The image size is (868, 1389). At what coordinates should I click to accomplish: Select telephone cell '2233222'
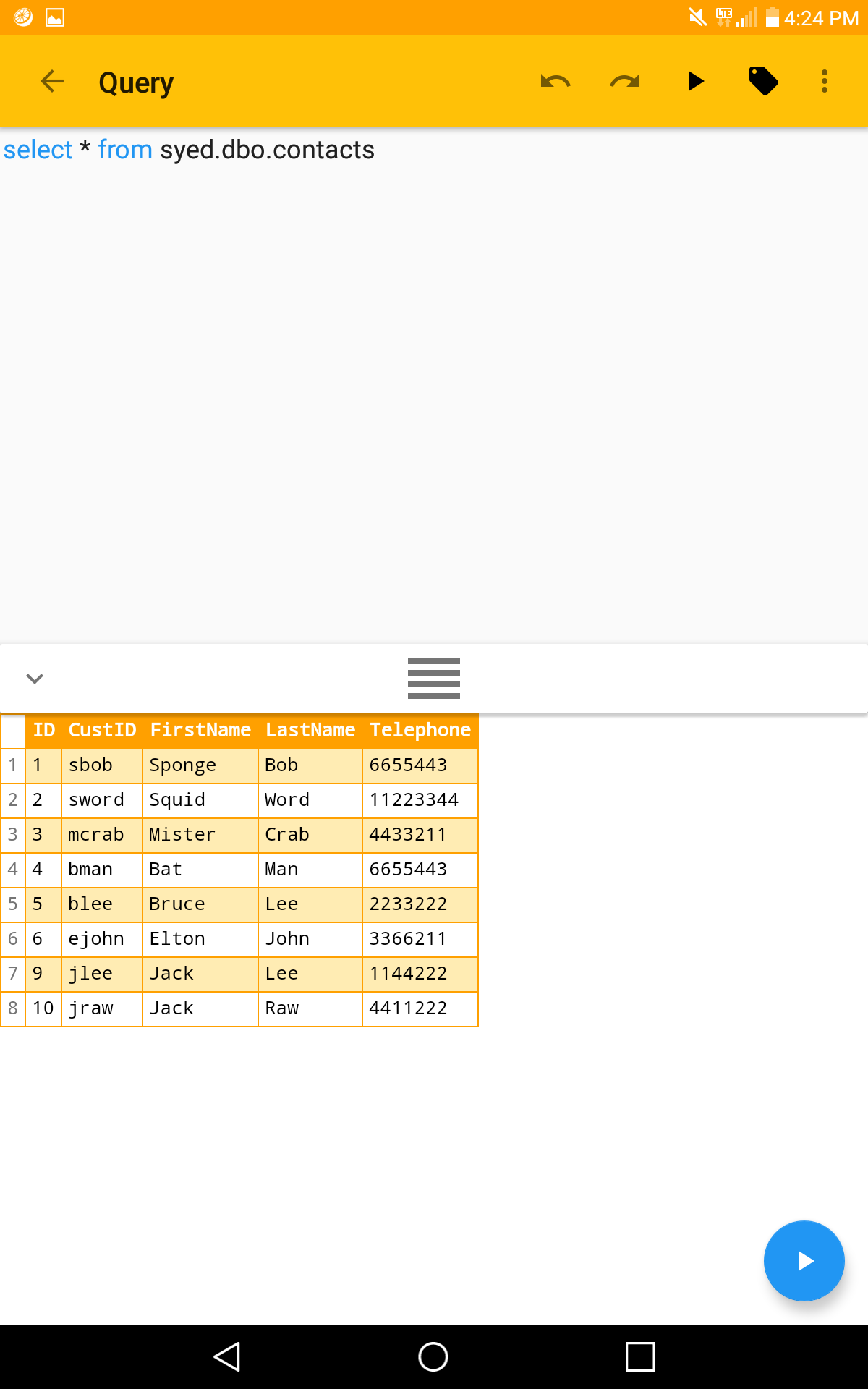pos(420,904)
